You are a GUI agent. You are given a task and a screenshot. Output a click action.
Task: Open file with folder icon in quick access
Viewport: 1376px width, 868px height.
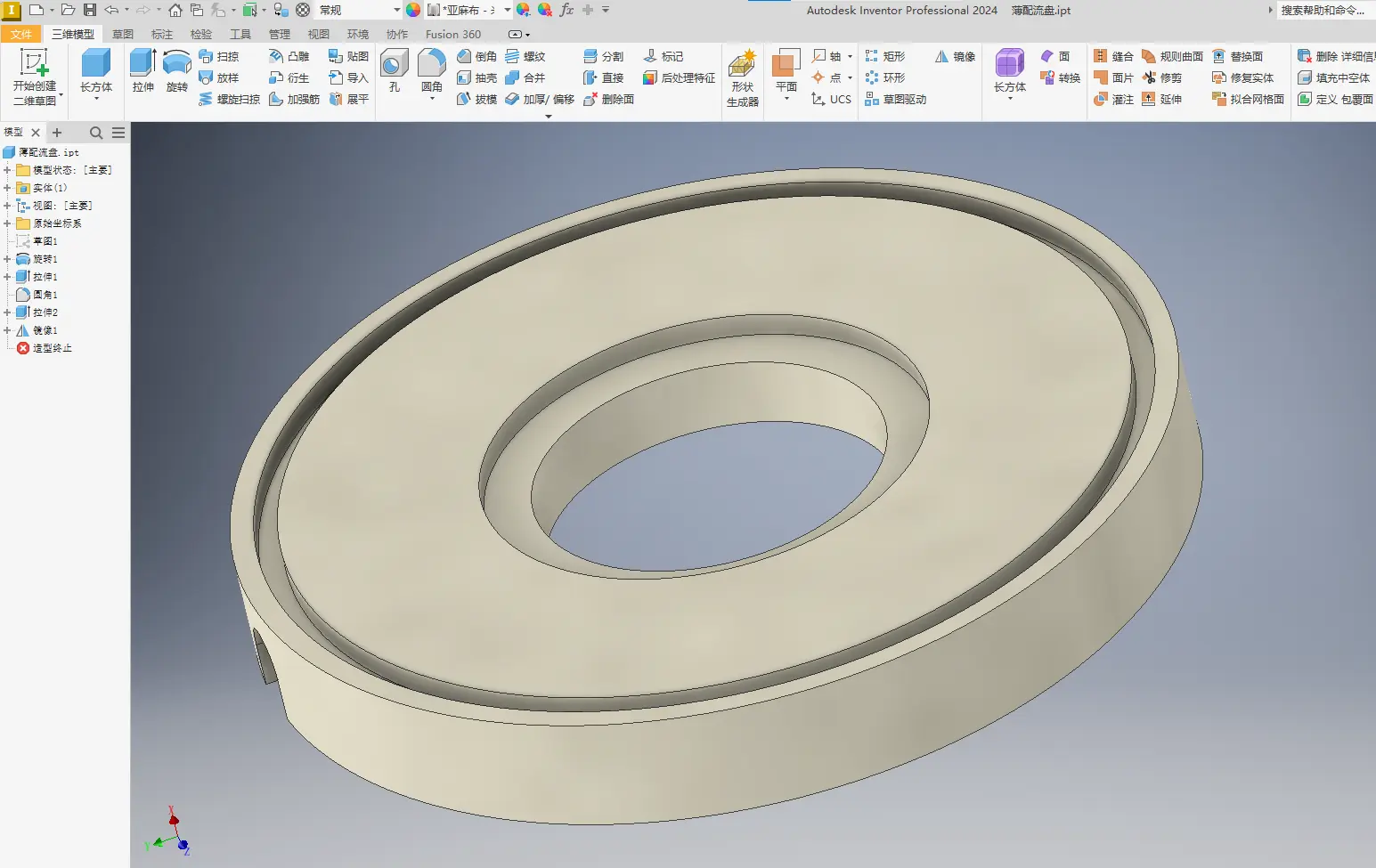tap(68, 10)
